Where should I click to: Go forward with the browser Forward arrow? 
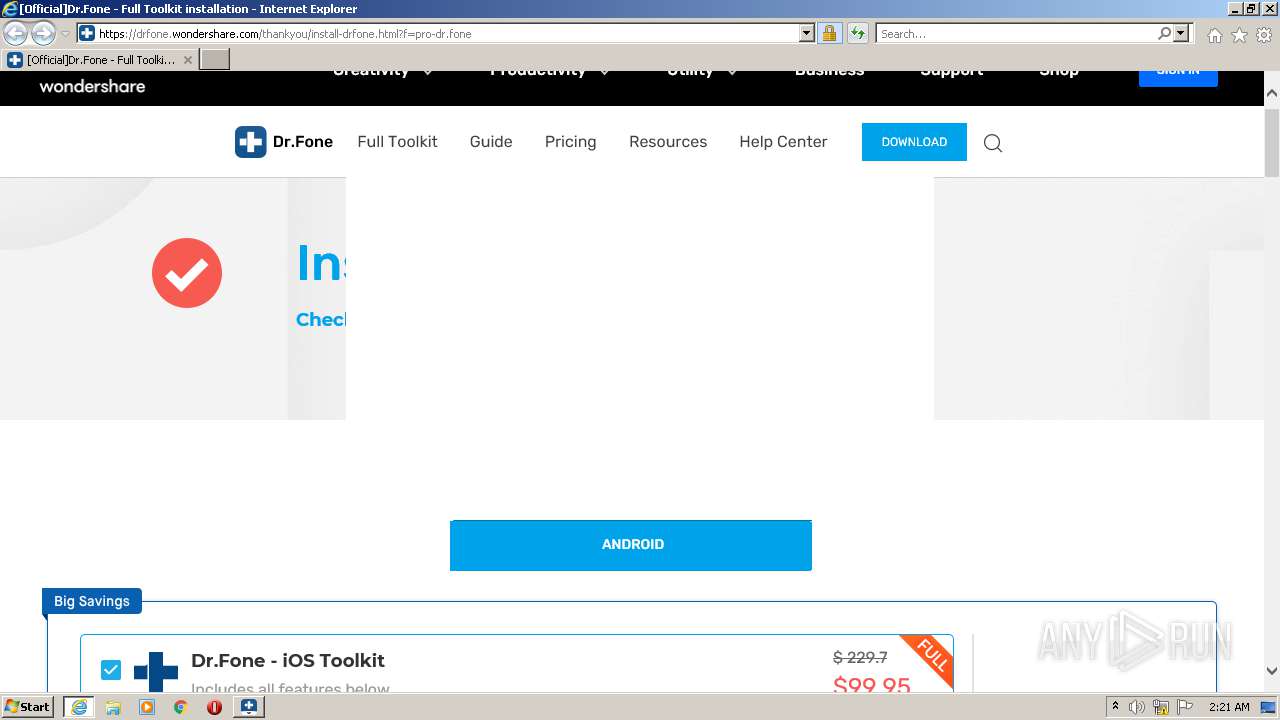click(43, 33)
